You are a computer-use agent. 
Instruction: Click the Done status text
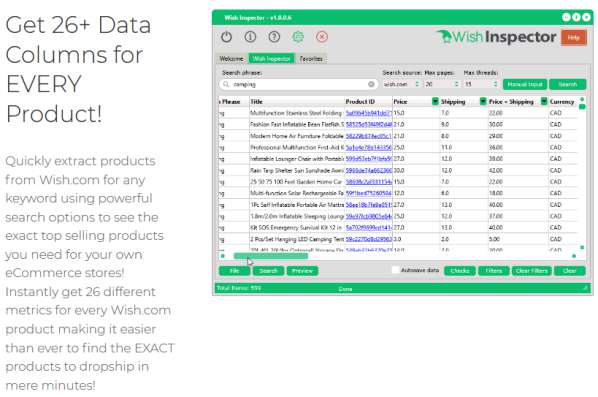click(345, 289)
